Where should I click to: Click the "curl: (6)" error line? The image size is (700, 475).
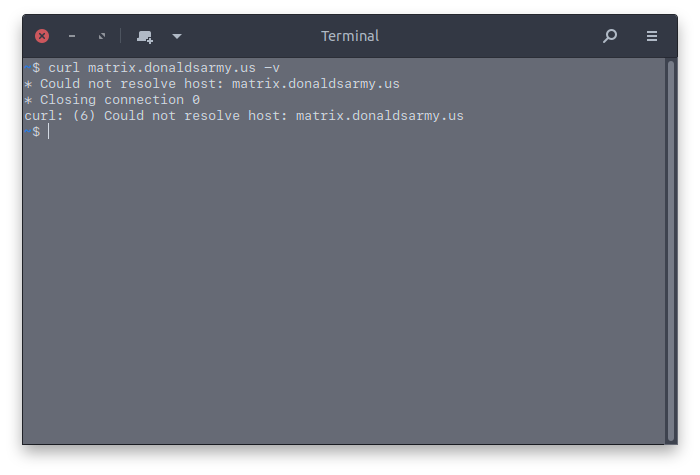click(244, 116)
